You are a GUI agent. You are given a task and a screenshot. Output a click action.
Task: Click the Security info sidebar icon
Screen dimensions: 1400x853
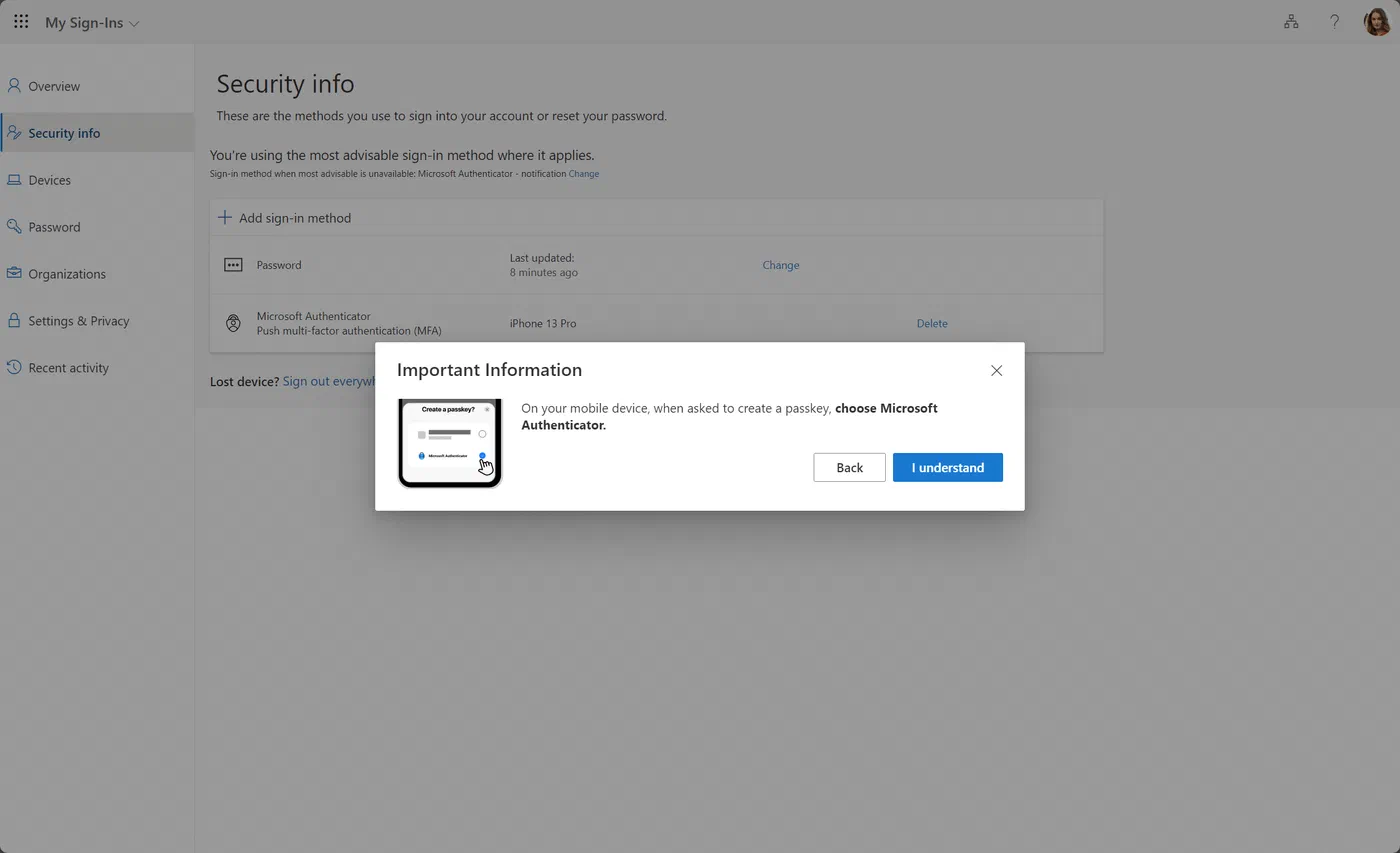[14, 132]
